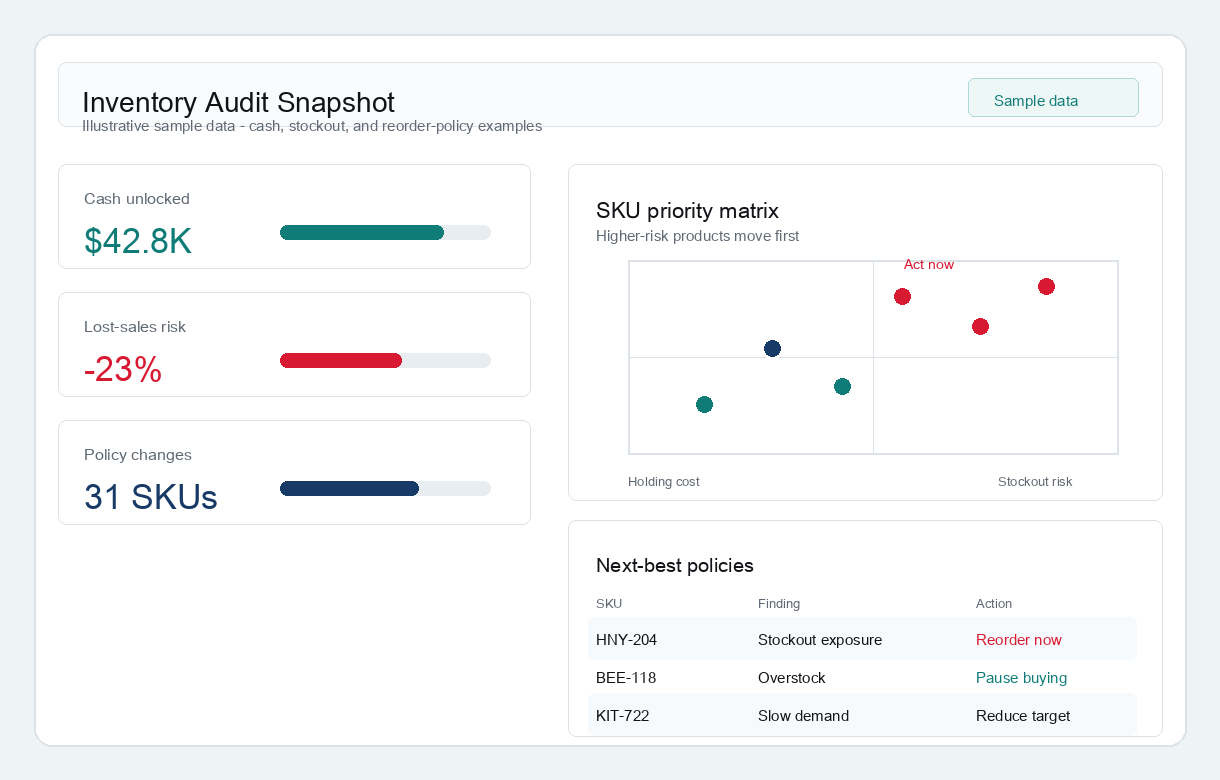Image resolution: width=1220 pixels, height=780 pixels.
Task: Click the Reduce target action
Action: pos(1023,716)
